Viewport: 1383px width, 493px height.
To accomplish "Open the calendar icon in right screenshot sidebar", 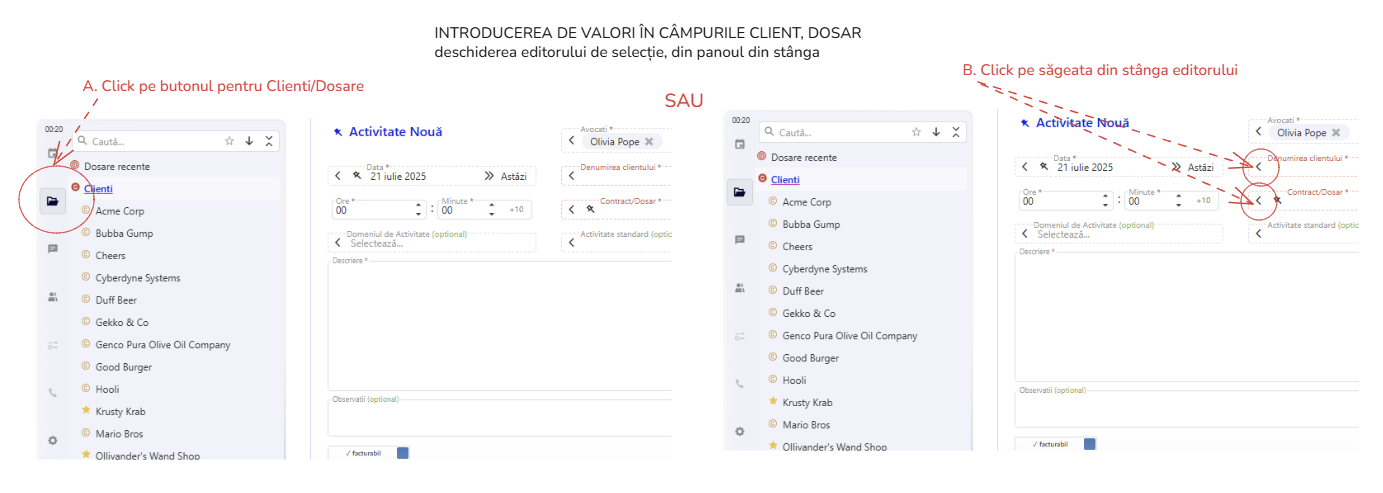I will pyautogui.click(x=740, y=145).
